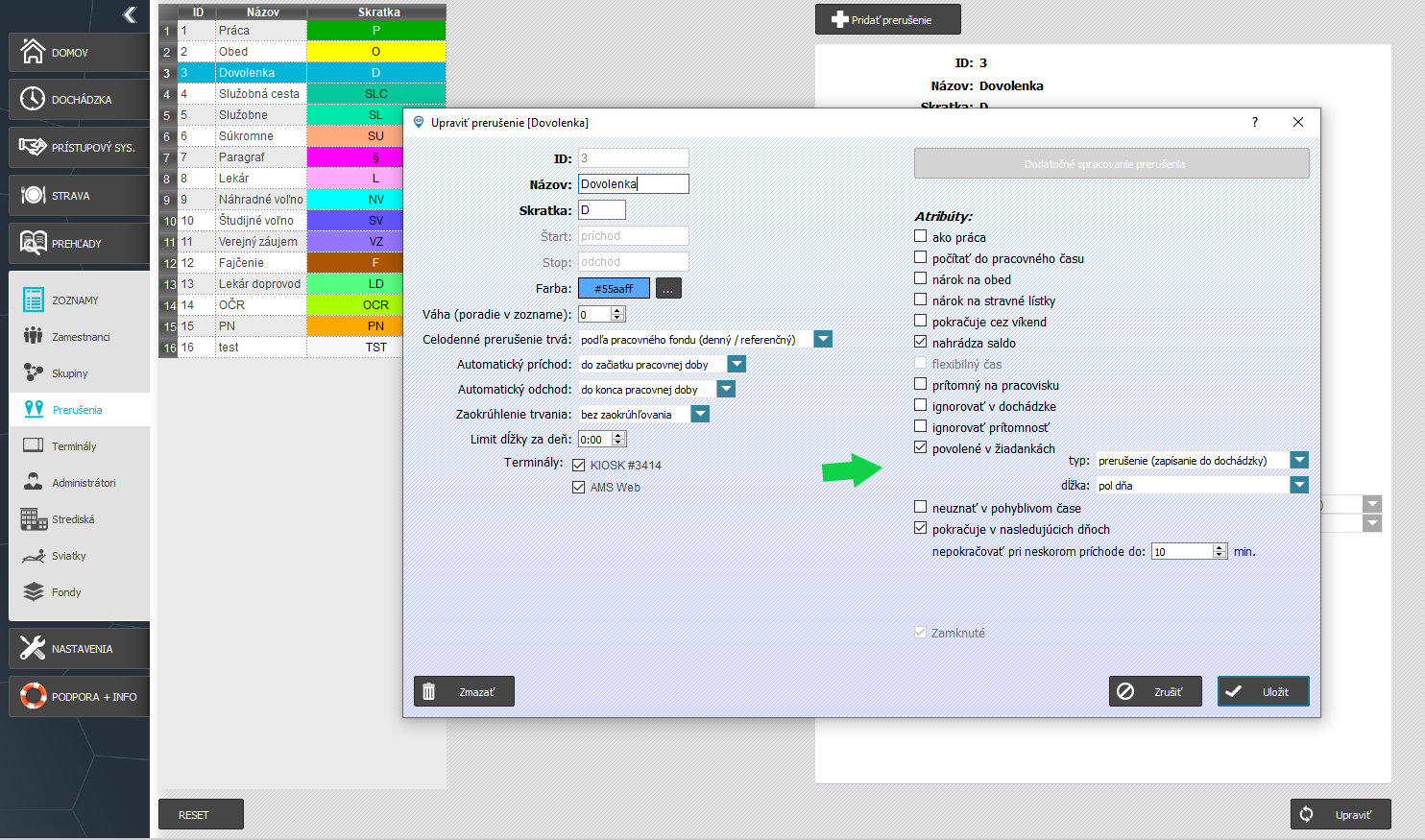Click the Skratka input field
Viewport: 1425px width, 840px height.
pos(602,209)
